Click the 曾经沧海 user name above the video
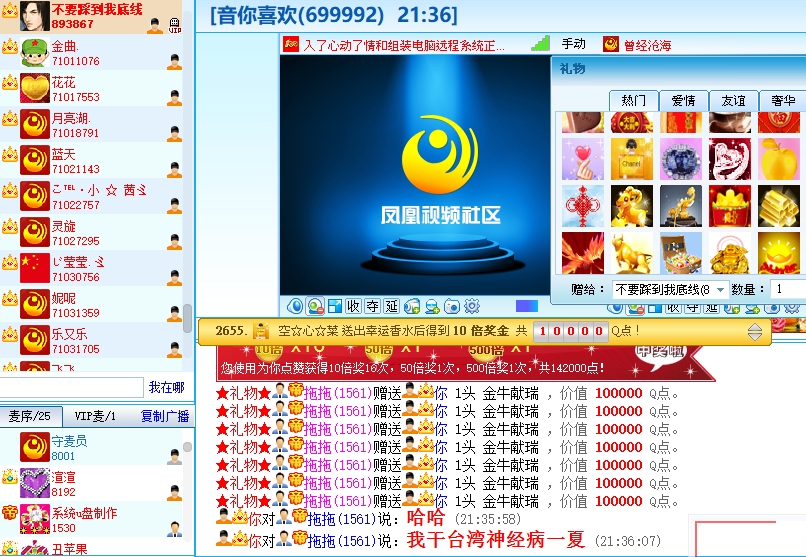Image resolution: width=806 pixels, height=557 pixels. (648, 45)
